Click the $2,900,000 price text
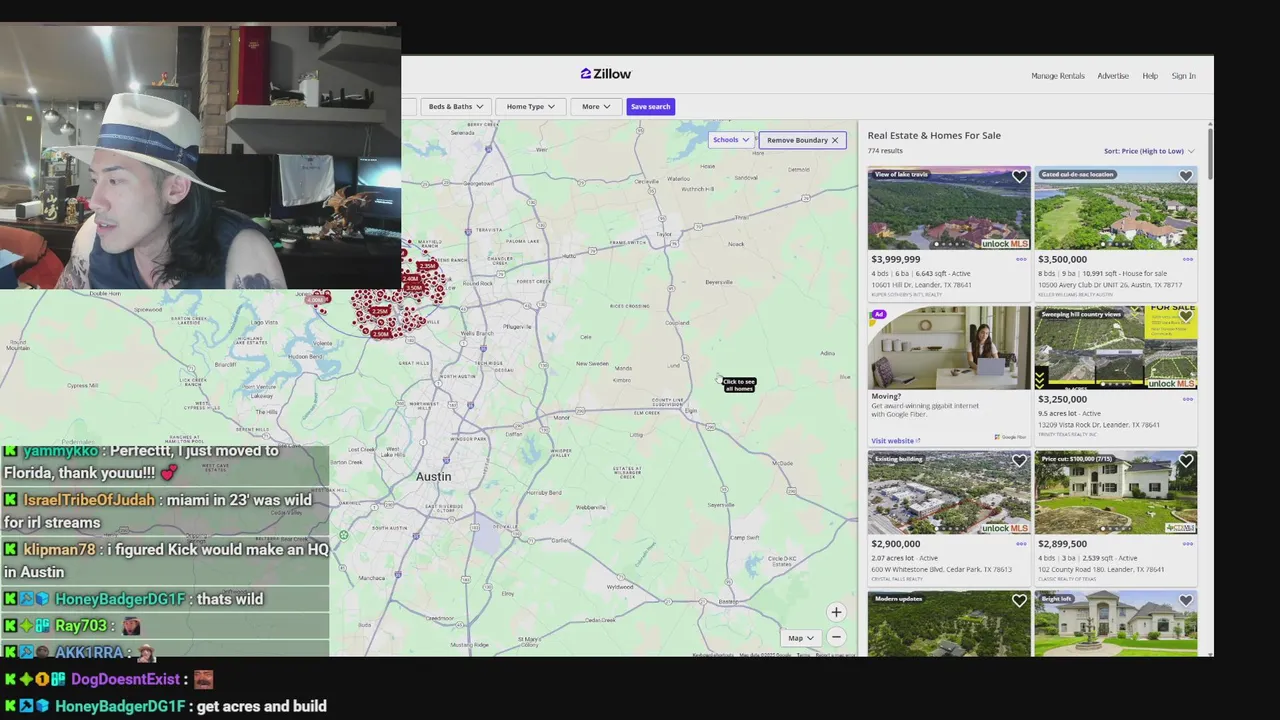Viewport: 1280px width, 720px height. [x=895, y=544]
